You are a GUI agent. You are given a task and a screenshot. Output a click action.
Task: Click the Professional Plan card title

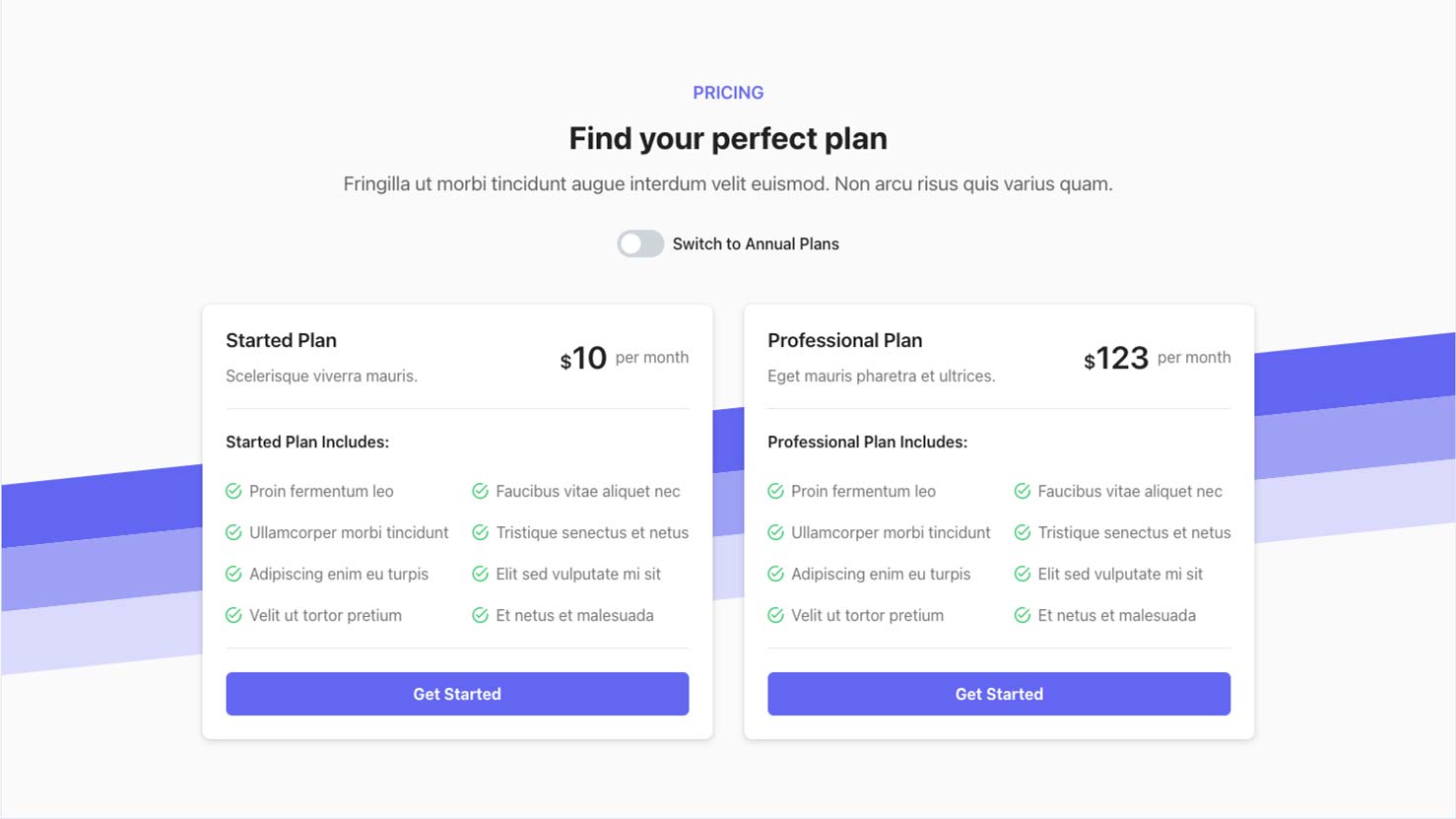(845, 340)
